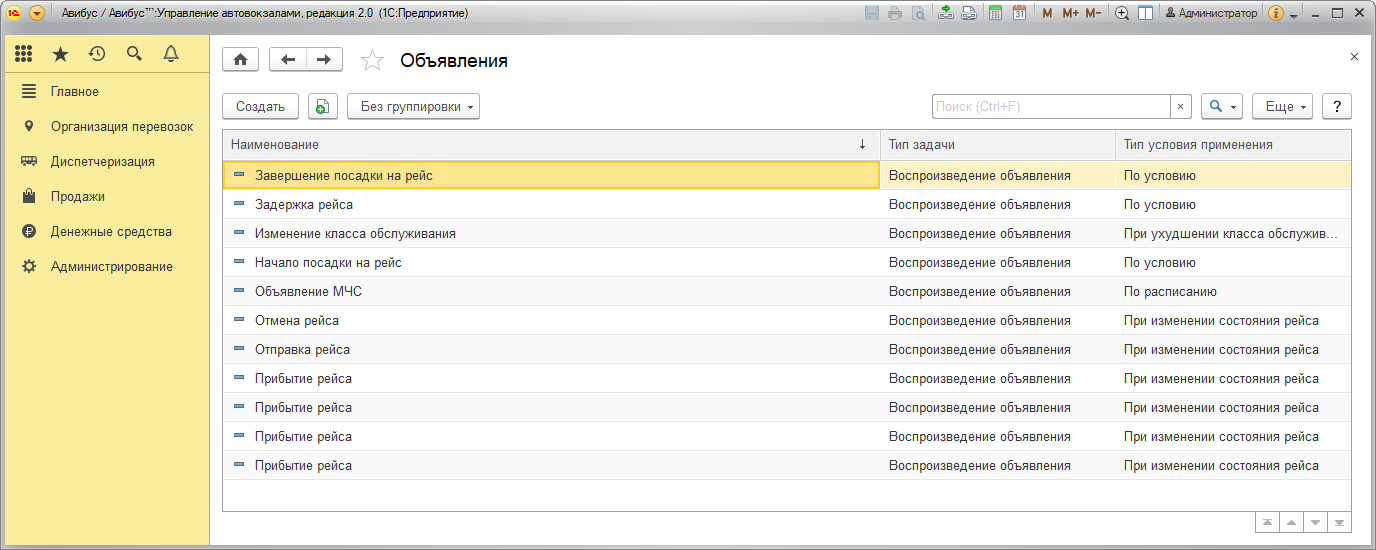Open the History clock icon
Screen dimensions: 1376x550
click(x=97, y=54)
